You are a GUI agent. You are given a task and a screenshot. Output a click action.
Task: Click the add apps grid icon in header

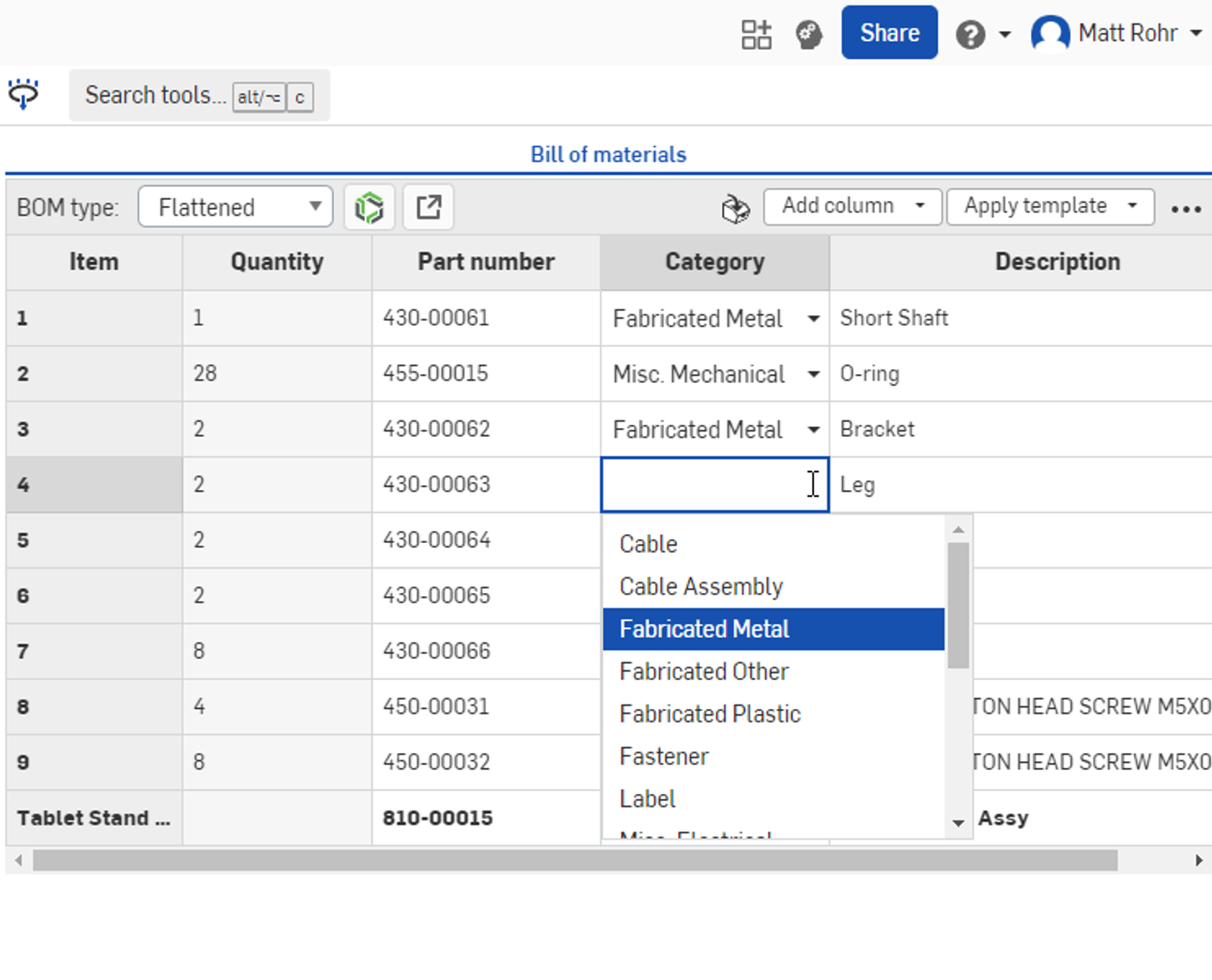click(755, 33)
